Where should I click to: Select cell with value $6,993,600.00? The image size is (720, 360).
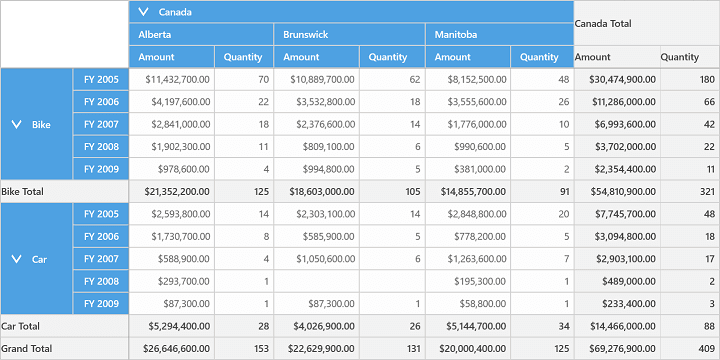[617, 124]
